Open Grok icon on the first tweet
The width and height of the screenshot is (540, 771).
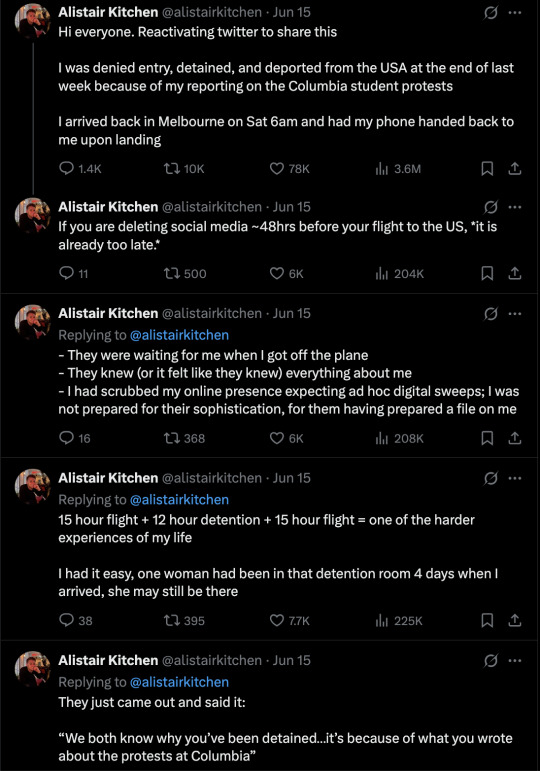(490, 12)
